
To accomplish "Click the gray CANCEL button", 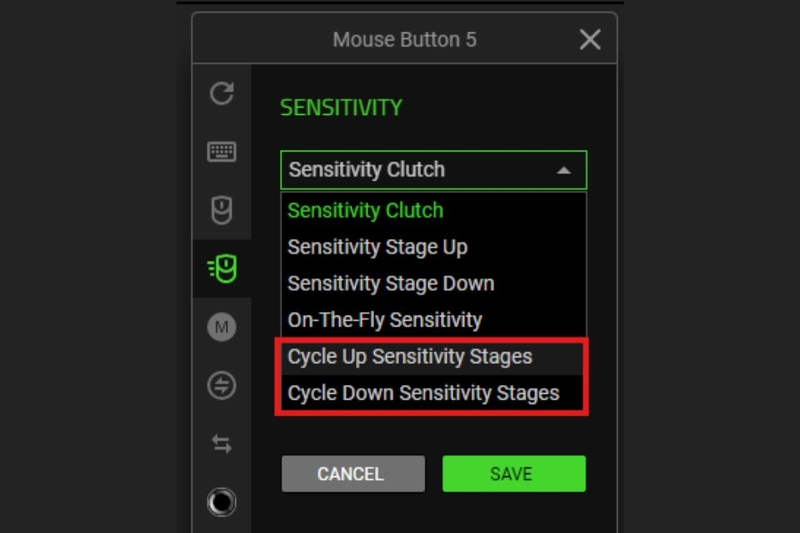I will [x=353, y=474].
